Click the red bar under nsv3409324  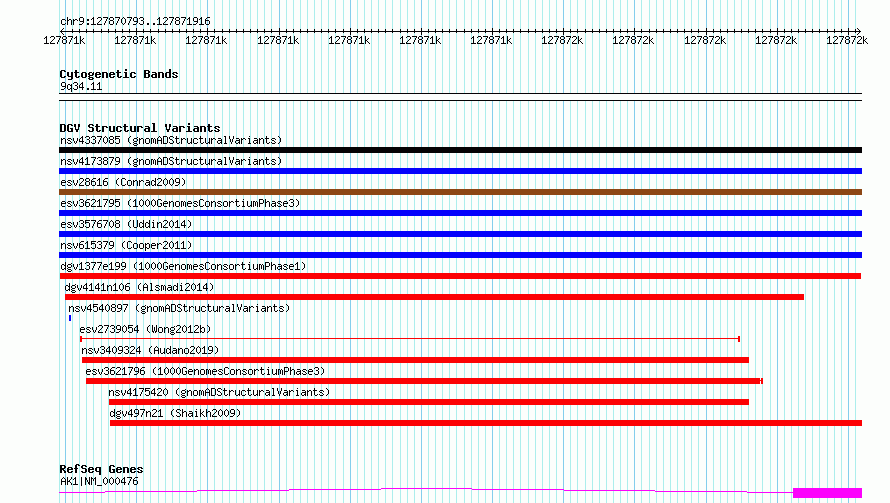coord(415,360)
